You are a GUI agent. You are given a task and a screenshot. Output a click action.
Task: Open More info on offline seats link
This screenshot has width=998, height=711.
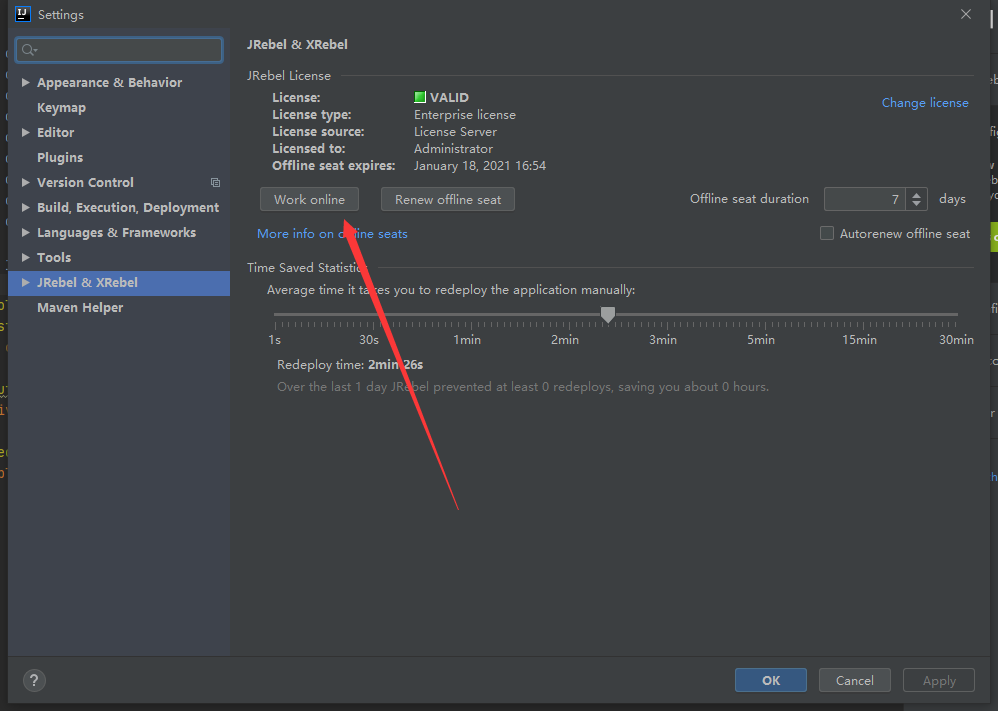pyautogui.click(x=332, y=234)
